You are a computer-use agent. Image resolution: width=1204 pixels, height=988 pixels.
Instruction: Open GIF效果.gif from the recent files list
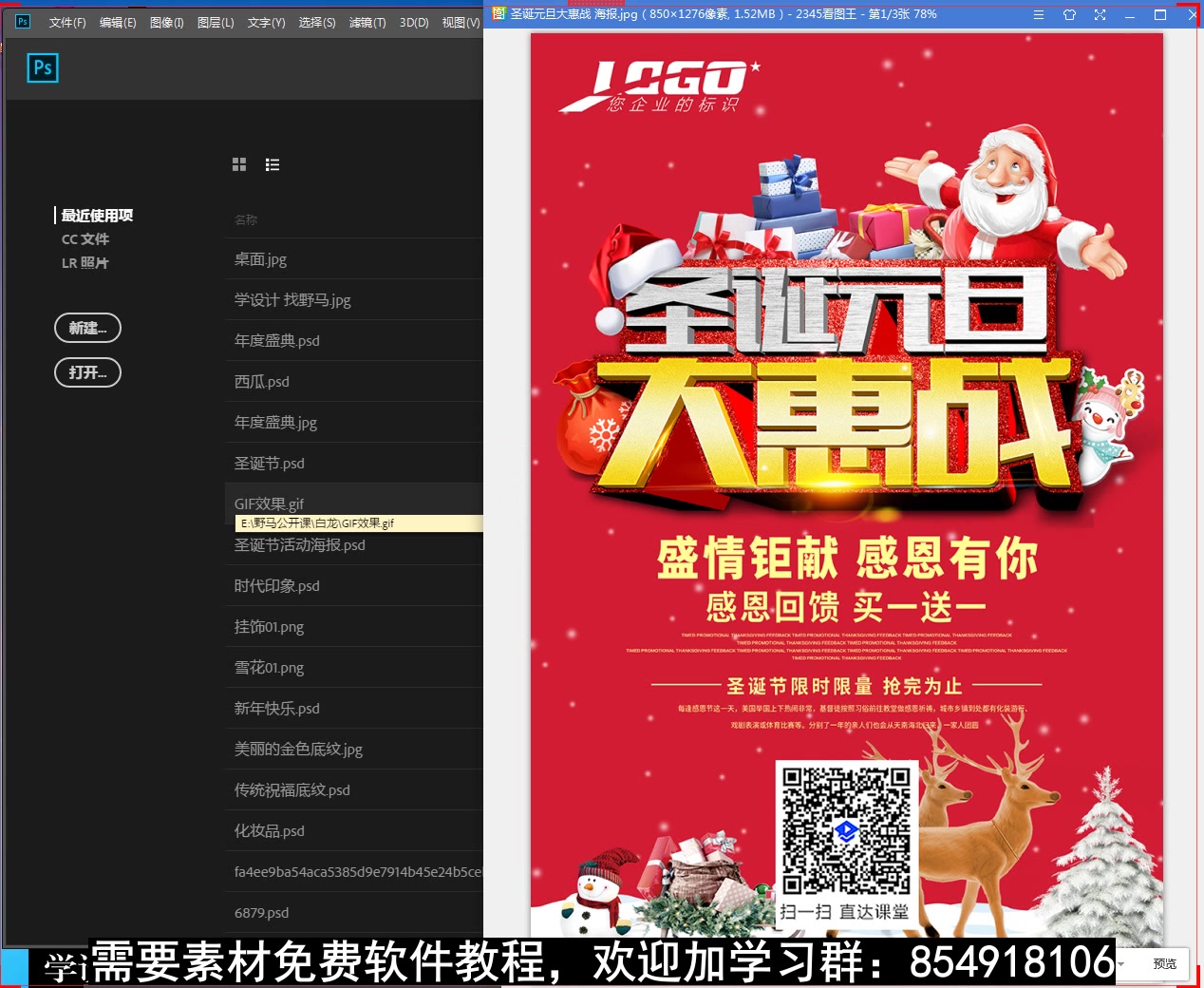tap(269, 503)
